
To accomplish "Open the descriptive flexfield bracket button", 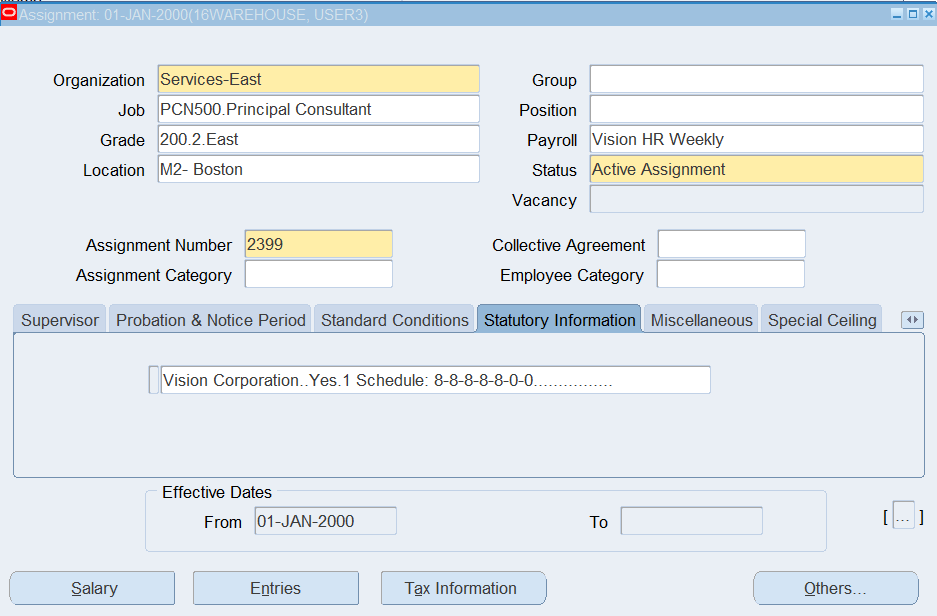I will pyautogui.click(x=903, y=517).
